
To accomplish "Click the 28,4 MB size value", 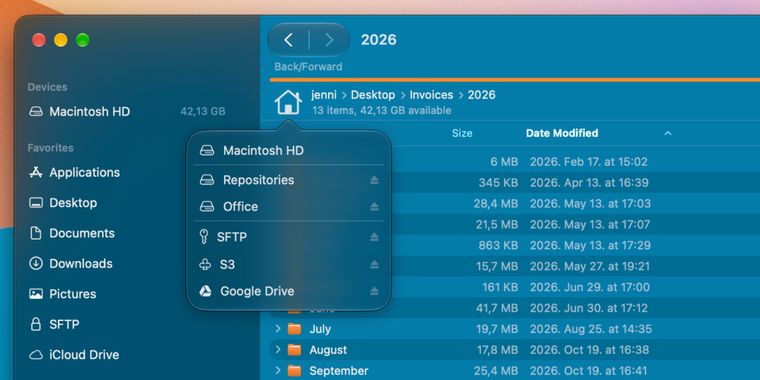I will [496, 204].
